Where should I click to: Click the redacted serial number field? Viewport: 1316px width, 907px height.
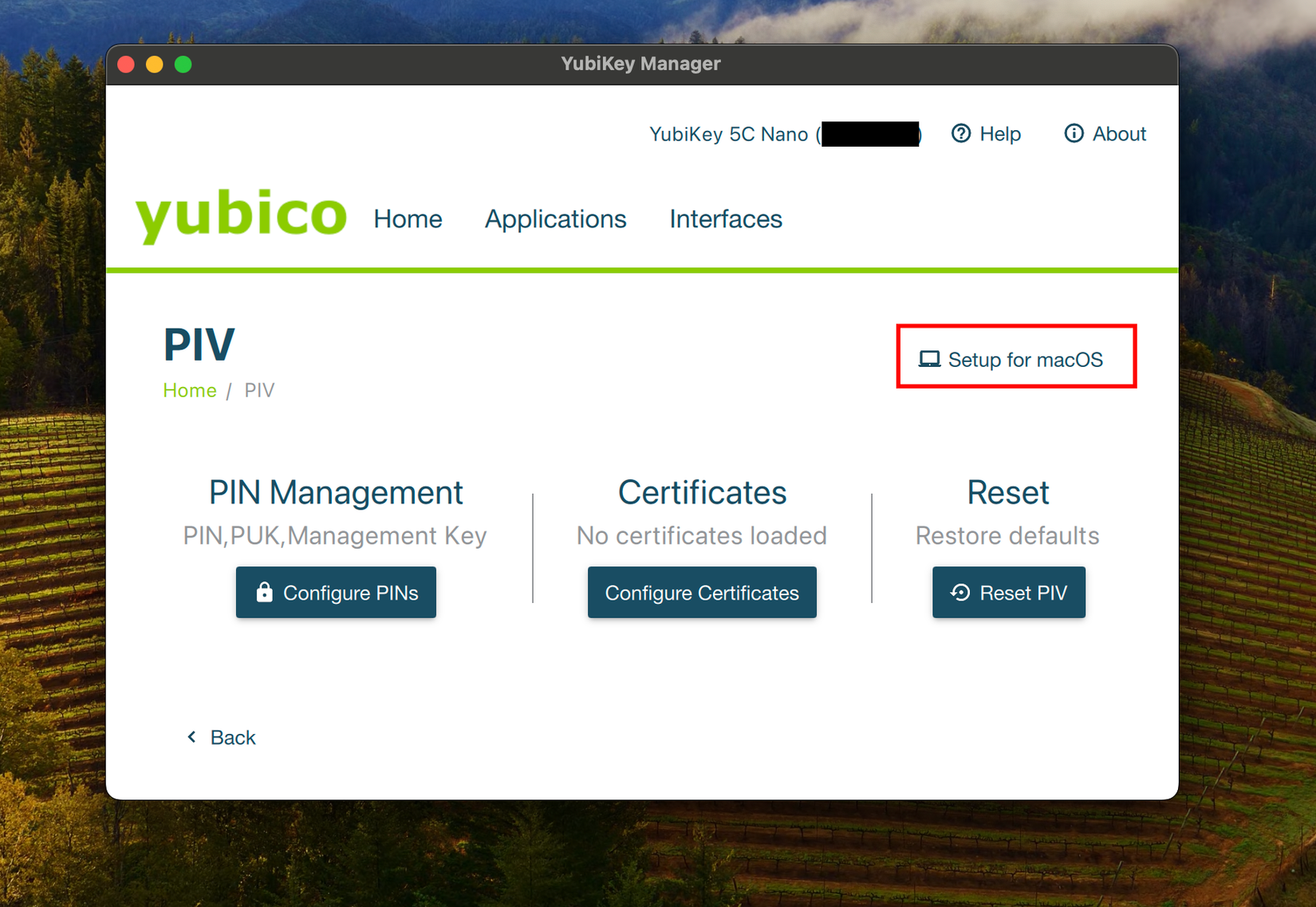pyautogui.click(x=869, y=134)
